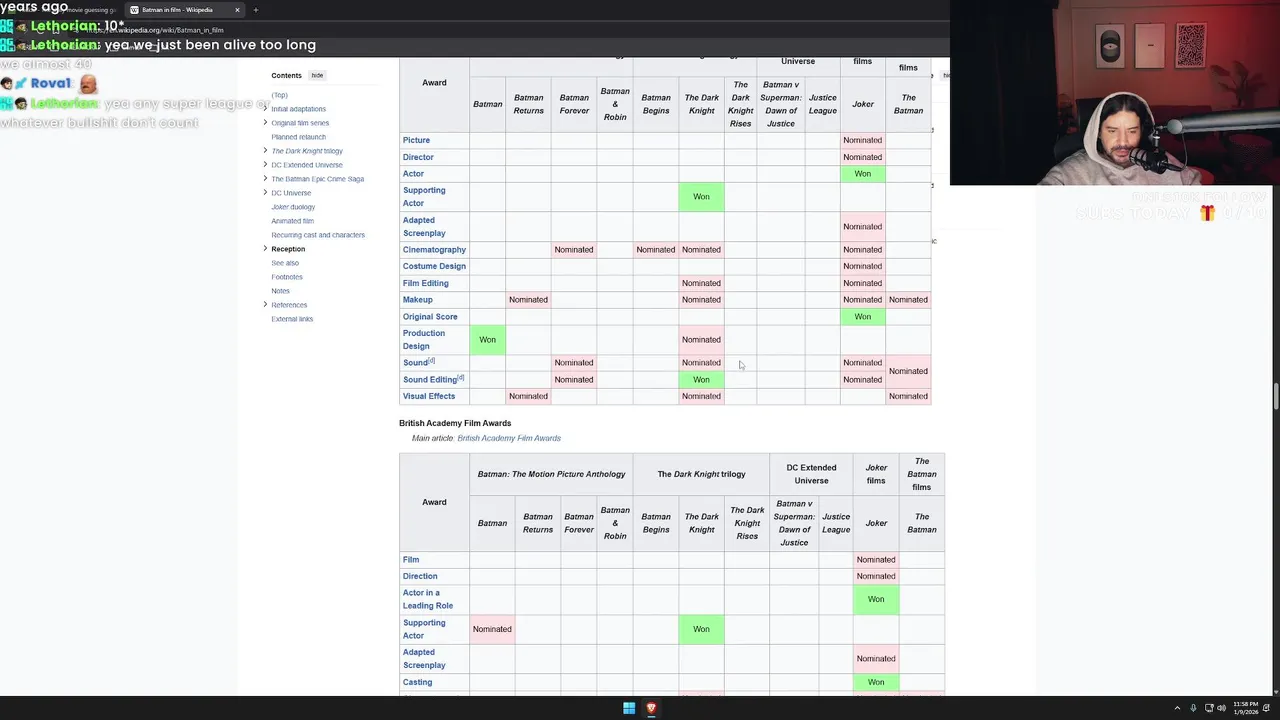Open the Film Editing award link
This screenshot has width=1280, height=720.
coord(426,283)
